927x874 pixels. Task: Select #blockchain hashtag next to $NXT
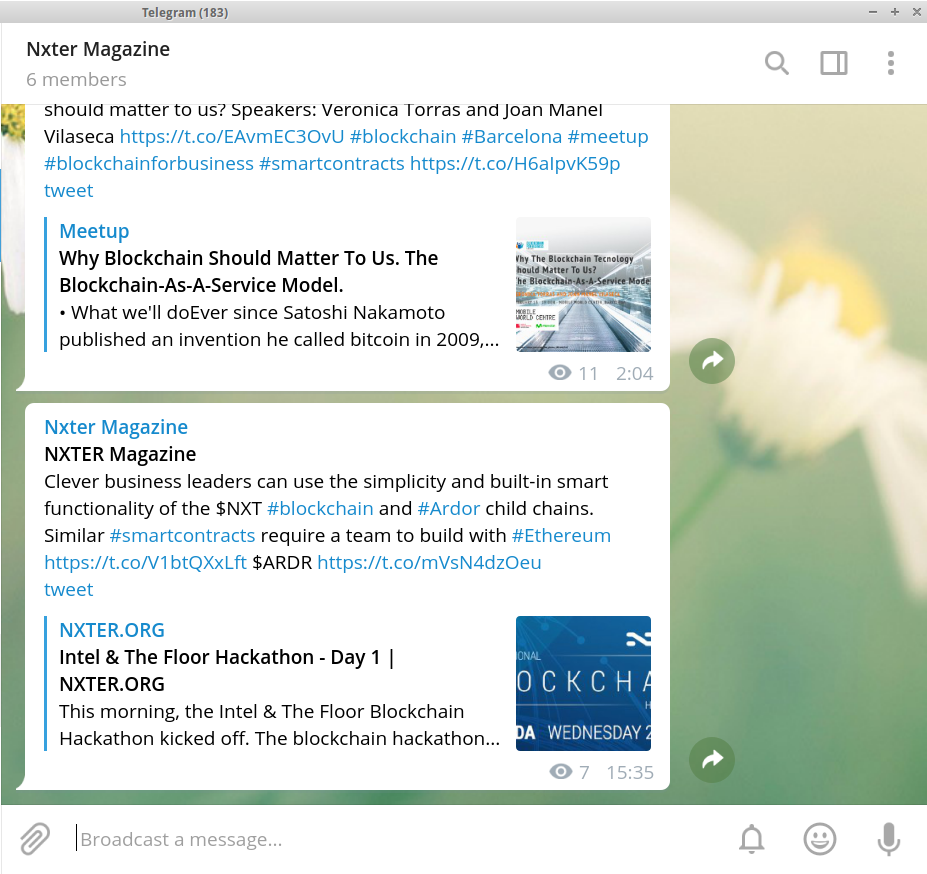(x=320, y=509)
